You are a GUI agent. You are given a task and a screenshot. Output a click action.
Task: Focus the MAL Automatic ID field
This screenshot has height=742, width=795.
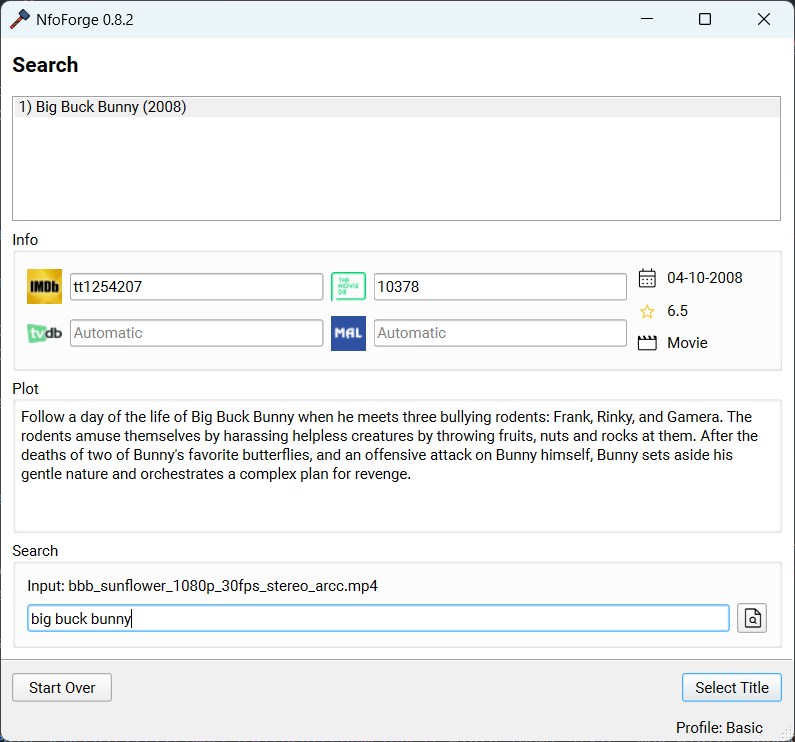[500, 333]
